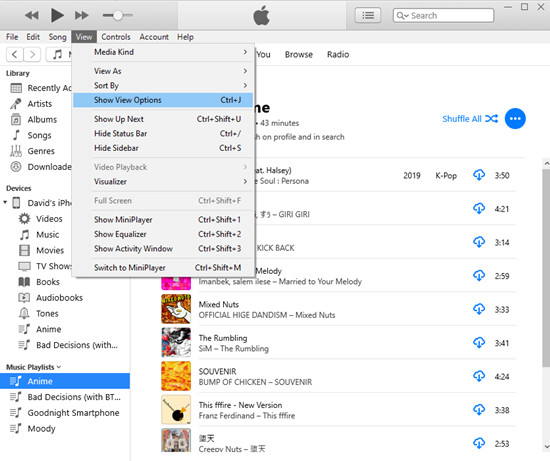Download the KICK BACK track

coord(479,242)
